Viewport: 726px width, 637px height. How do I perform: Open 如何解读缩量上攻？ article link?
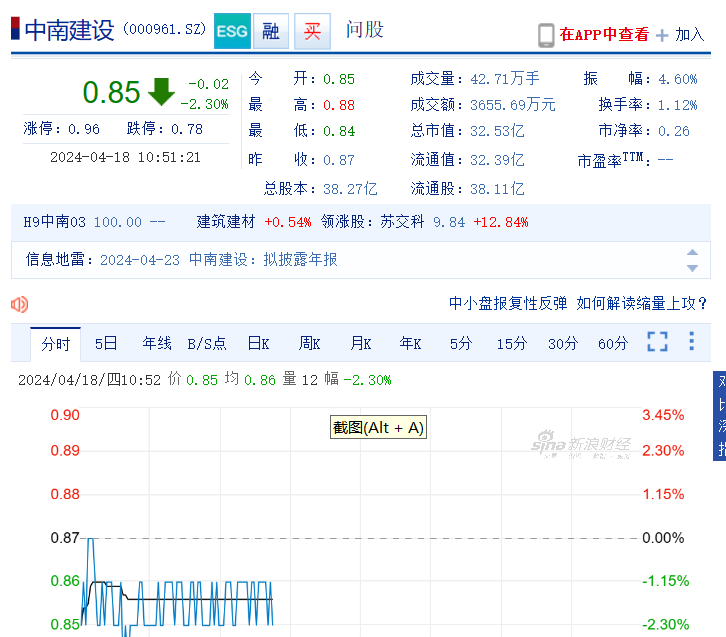pyautogui.click(x=642, y=303)
